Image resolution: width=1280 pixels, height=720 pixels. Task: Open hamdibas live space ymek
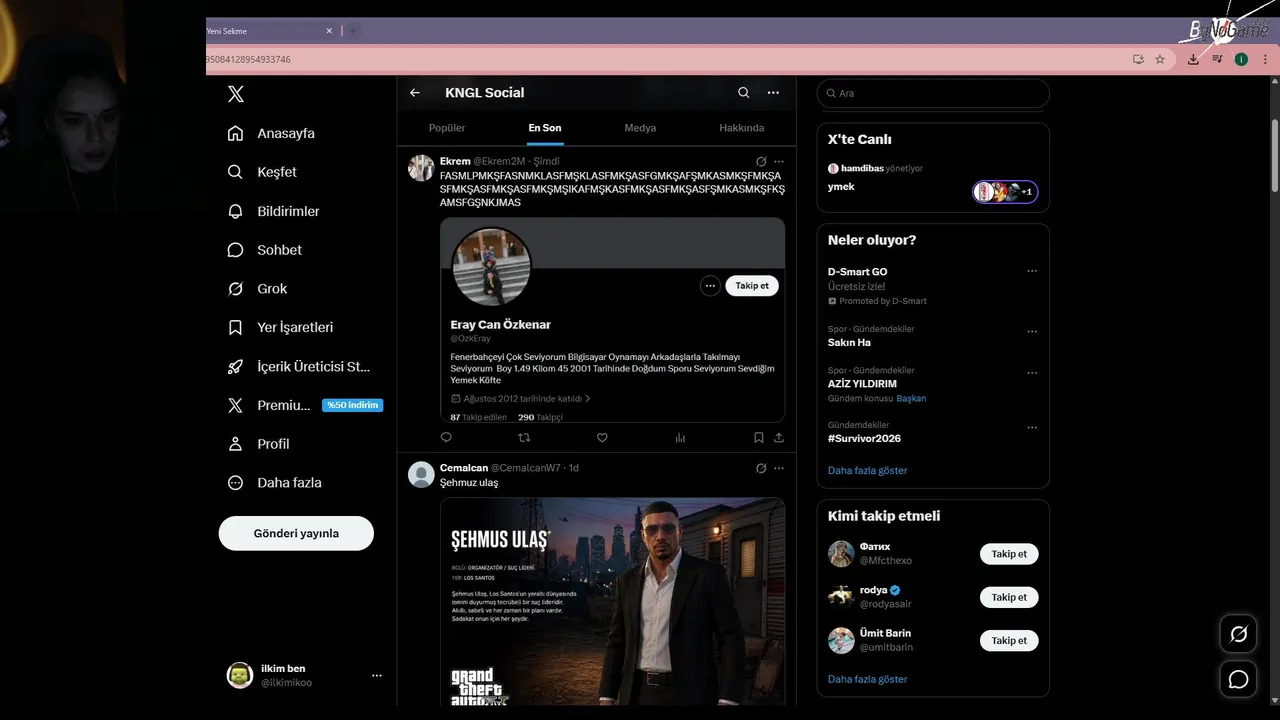[841, 187]
